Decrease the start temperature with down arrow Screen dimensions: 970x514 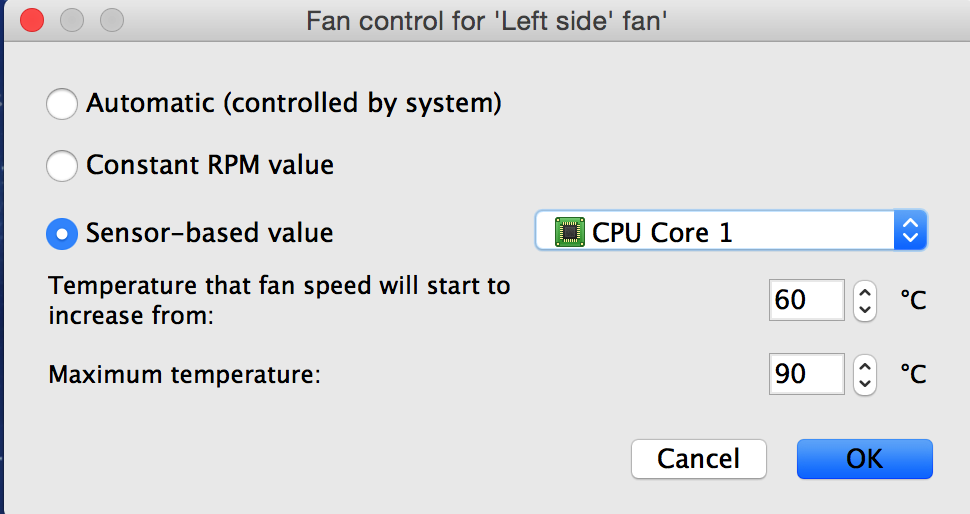click(x=865, y=311)
